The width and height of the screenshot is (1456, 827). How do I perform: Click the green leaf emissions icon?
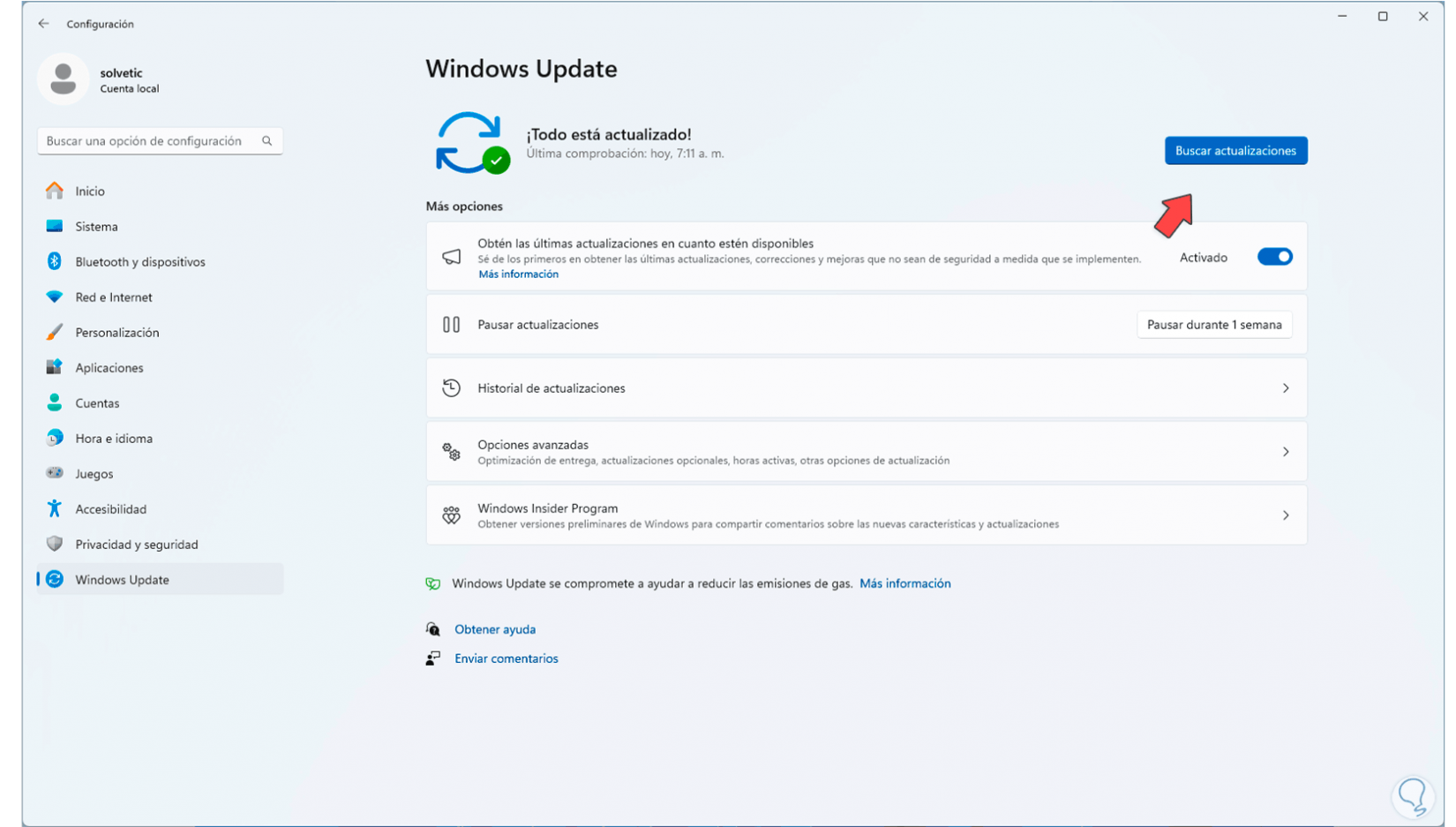pyautogui.click(x=432, y=583)
